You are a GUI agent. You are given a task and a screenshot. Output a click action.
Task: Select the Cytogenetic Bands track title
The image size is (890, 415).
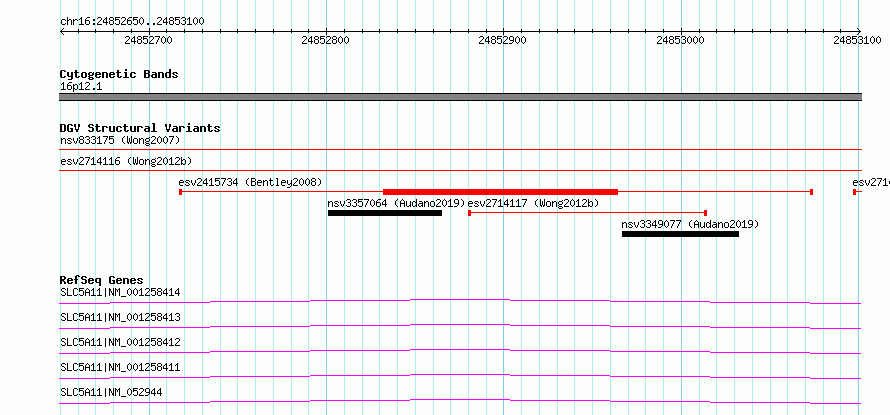coord(119,74)
